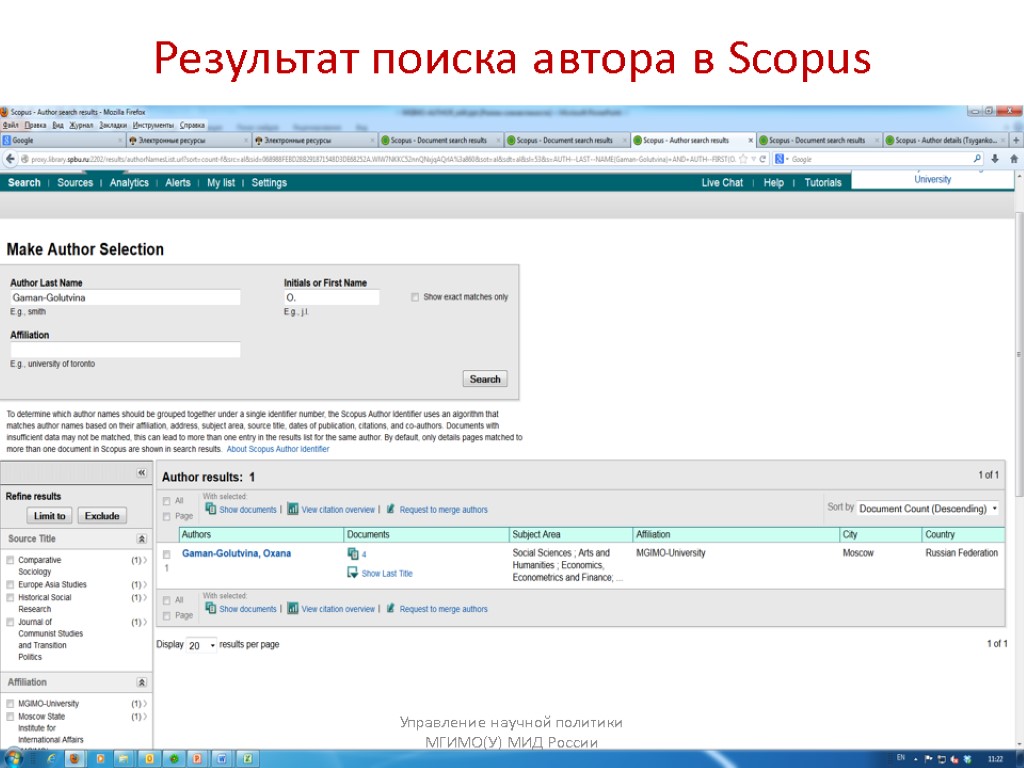1024x768 pixels.
Task: Select the Gaman-Golutvina, Oxana row checkbox
Action: coord(167,554)
